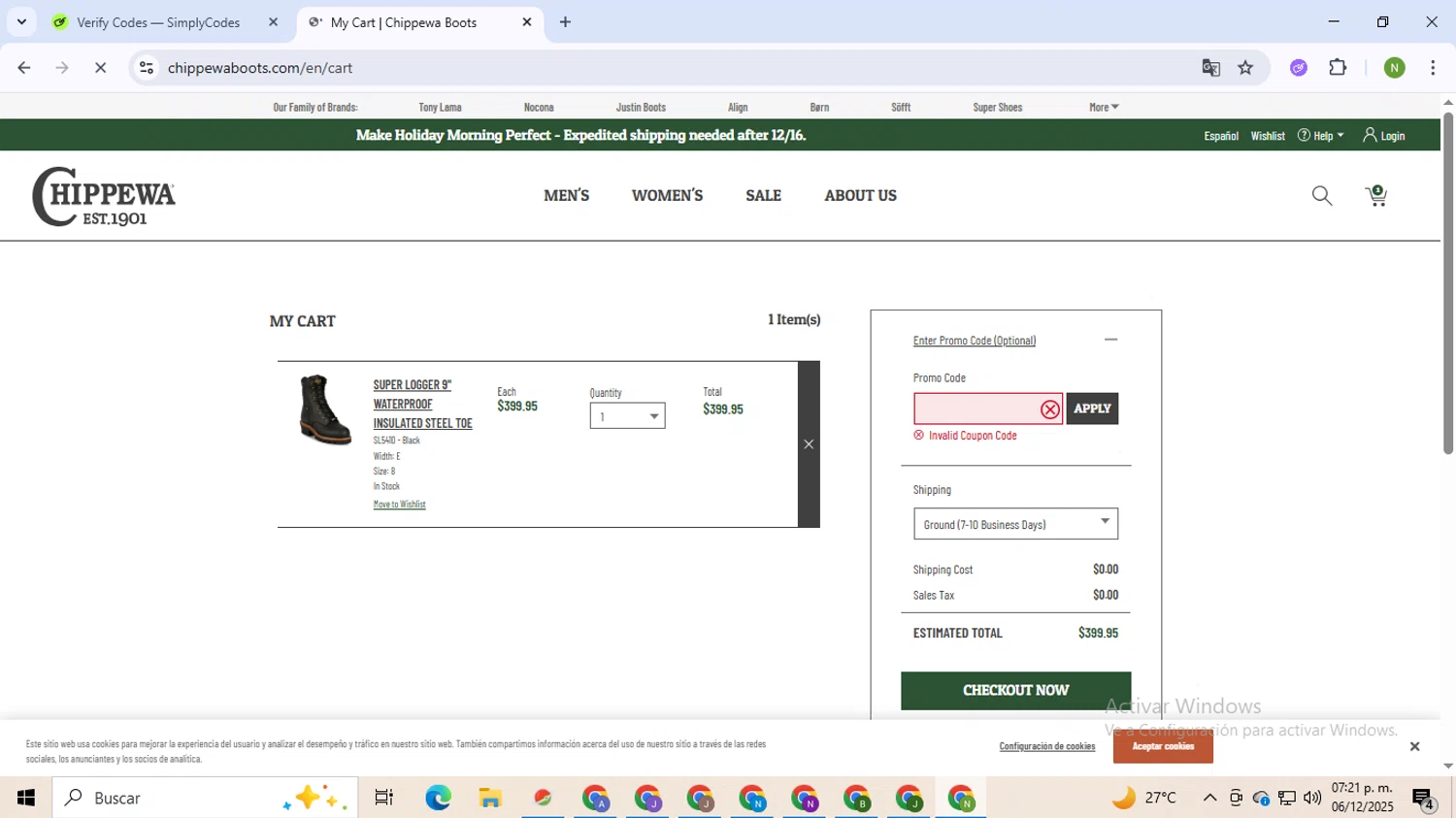Open Chrome three-dot menu
The width and height of the screenshot is (1456, 818).
1433,68
